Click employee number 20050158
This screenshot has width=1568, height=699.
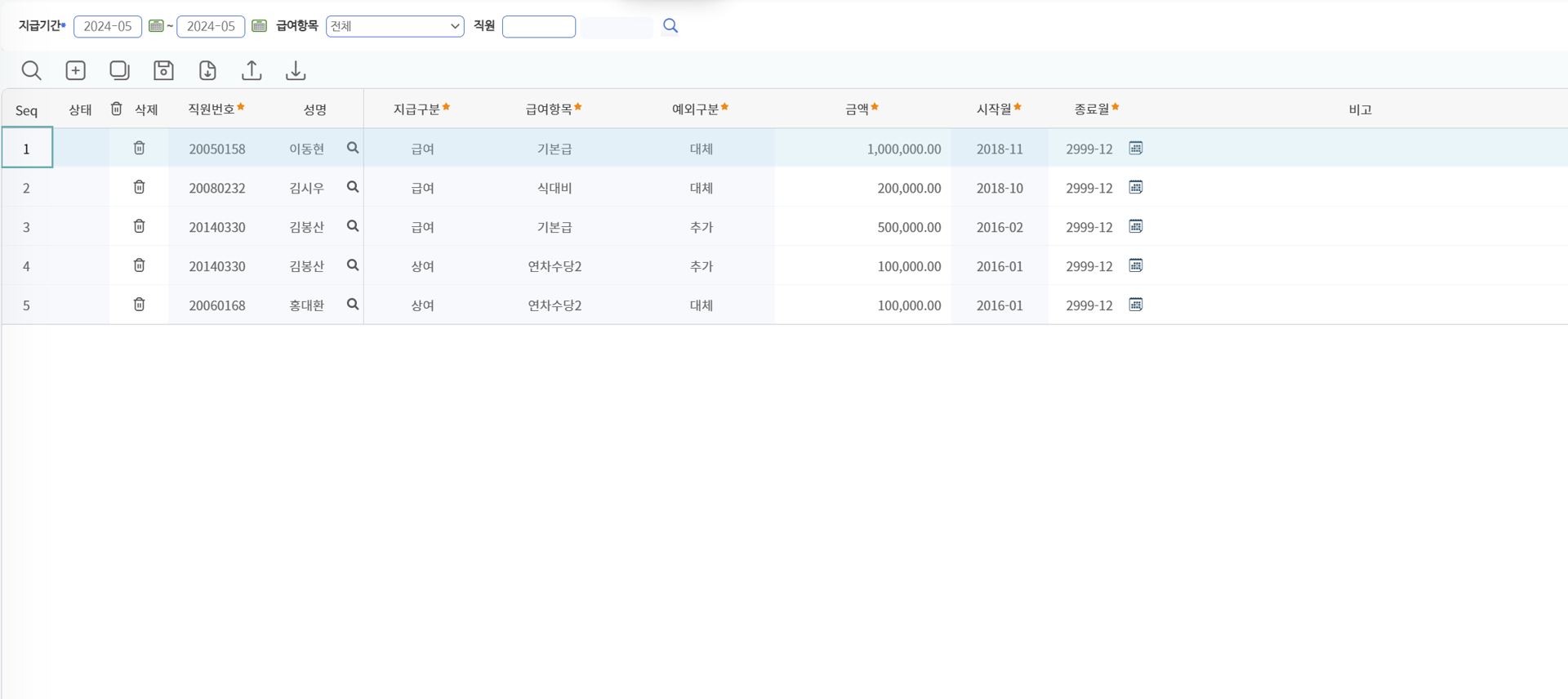tap(217, 149)
